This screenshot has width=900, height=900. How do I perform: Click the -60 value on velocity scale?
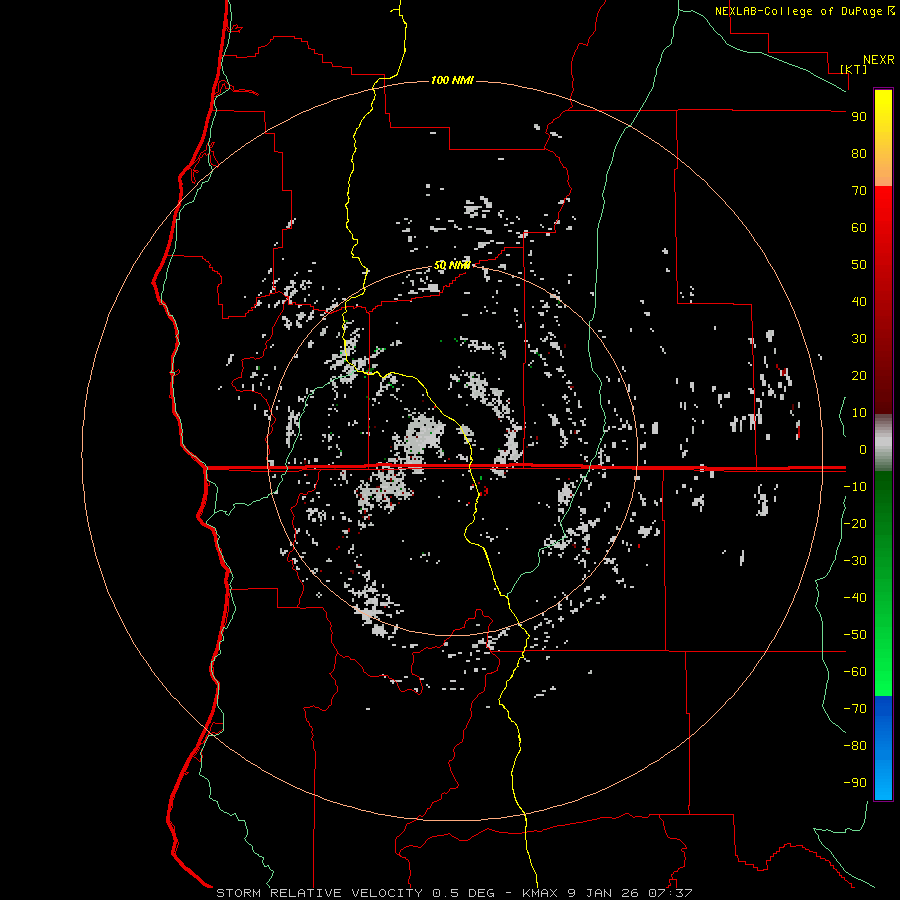point(855,672)
